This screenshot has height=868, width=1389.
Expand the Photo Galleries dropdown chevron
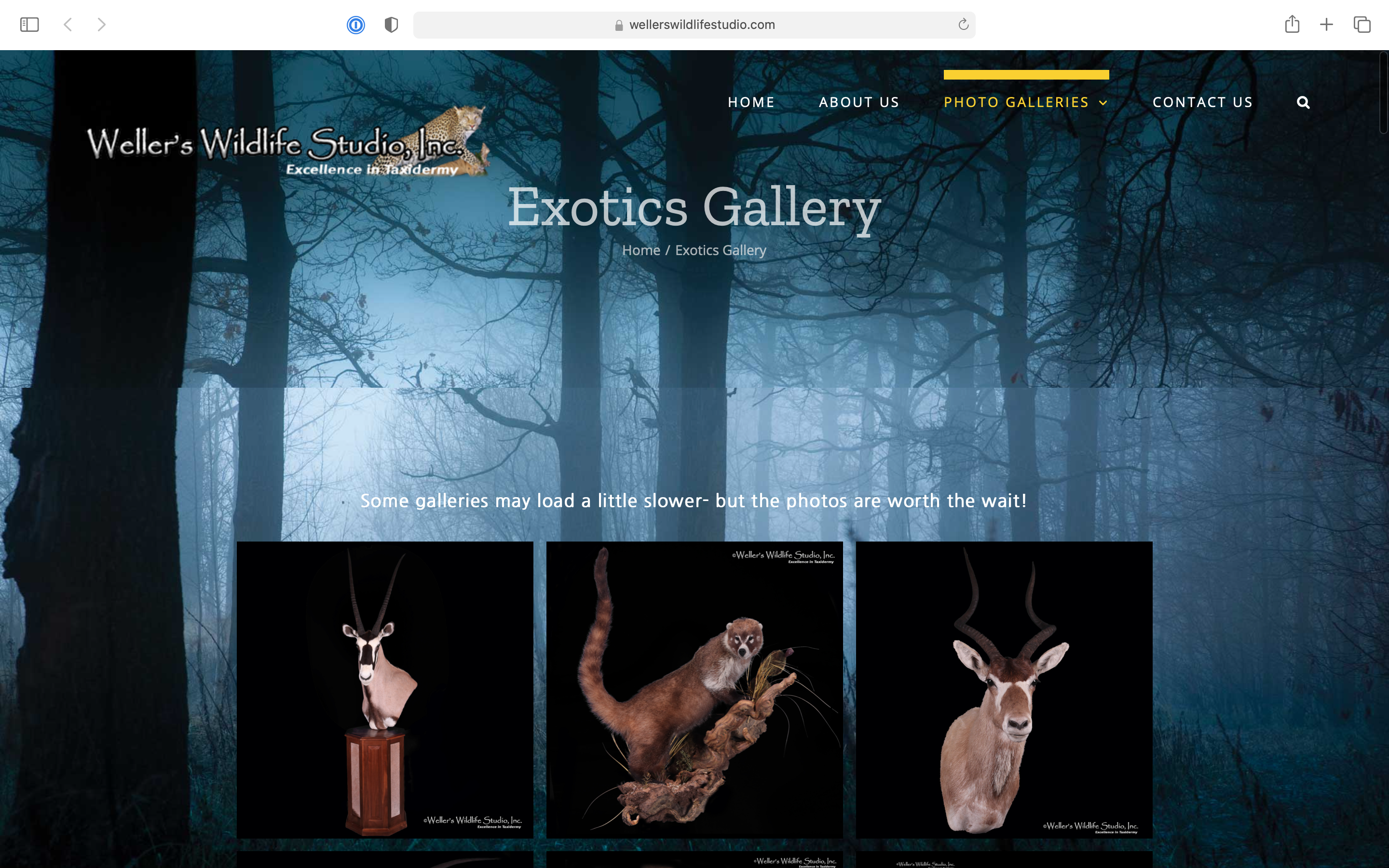coord(1103,103)
